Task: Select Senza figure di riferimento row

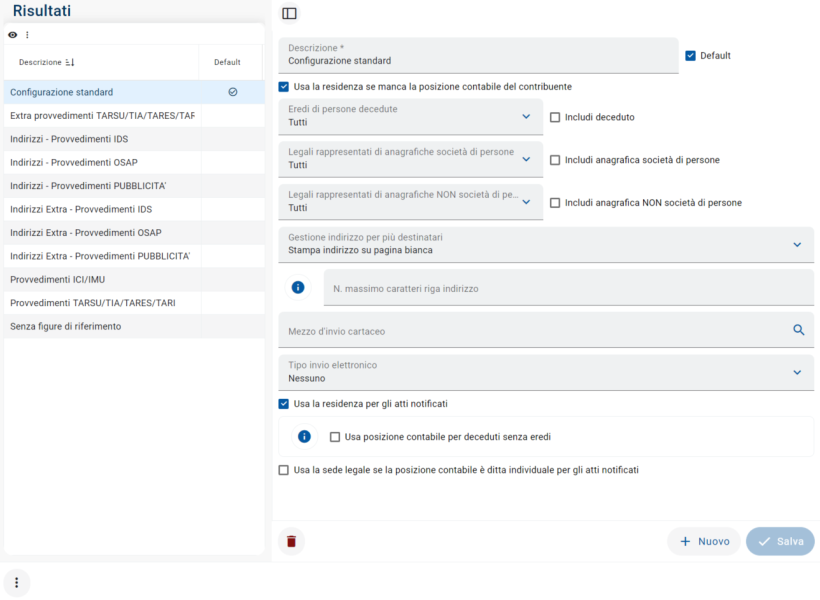Action: 66,326
